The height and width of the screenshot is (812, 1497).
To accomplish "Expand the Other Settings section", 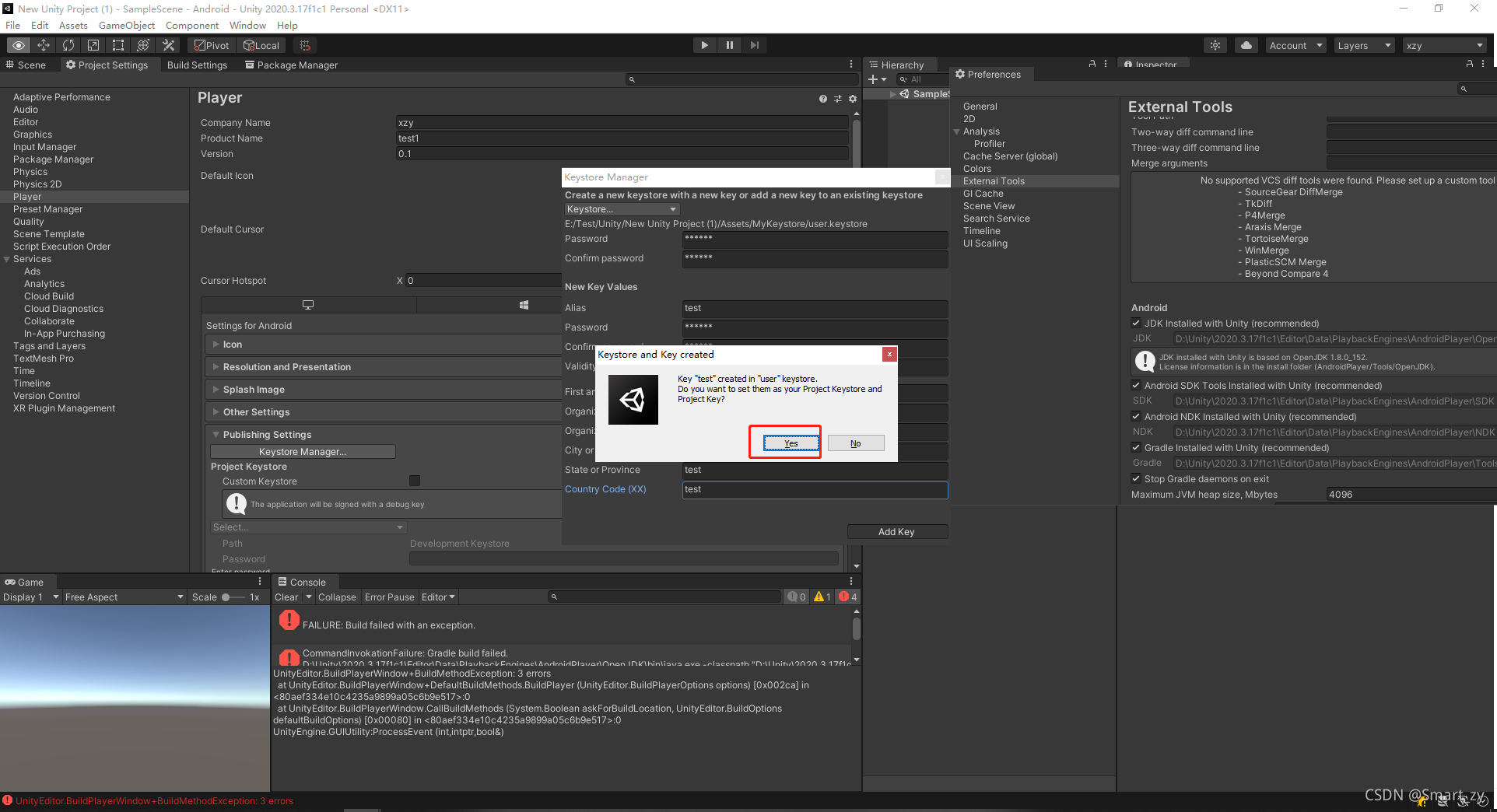I will click(x=383, y=412).
